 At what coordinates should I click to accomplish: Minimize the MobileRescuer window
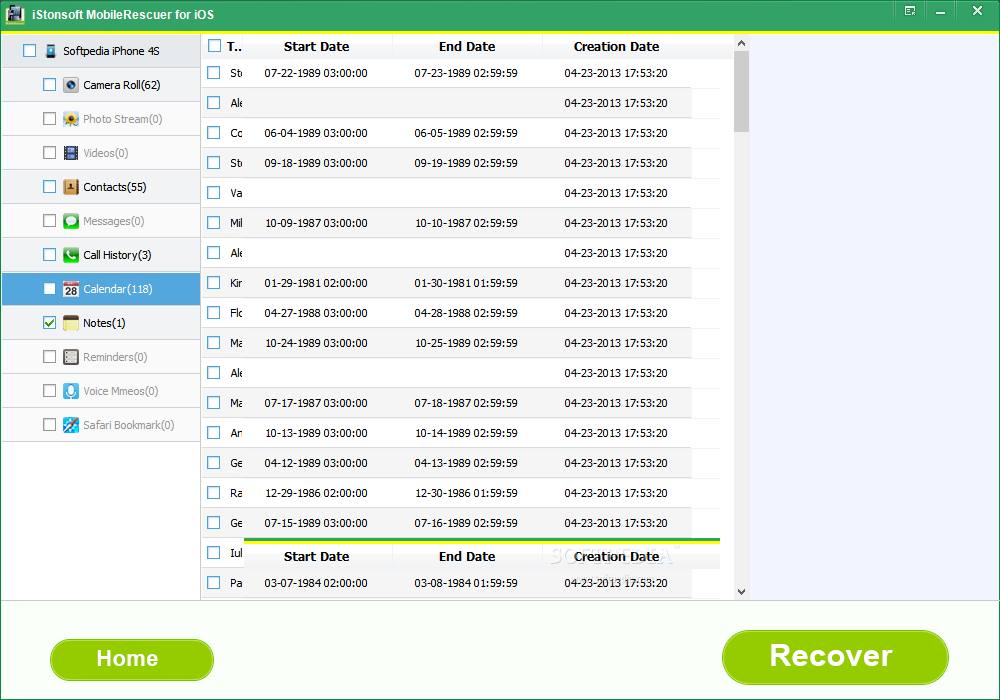(x=940, y=11)
